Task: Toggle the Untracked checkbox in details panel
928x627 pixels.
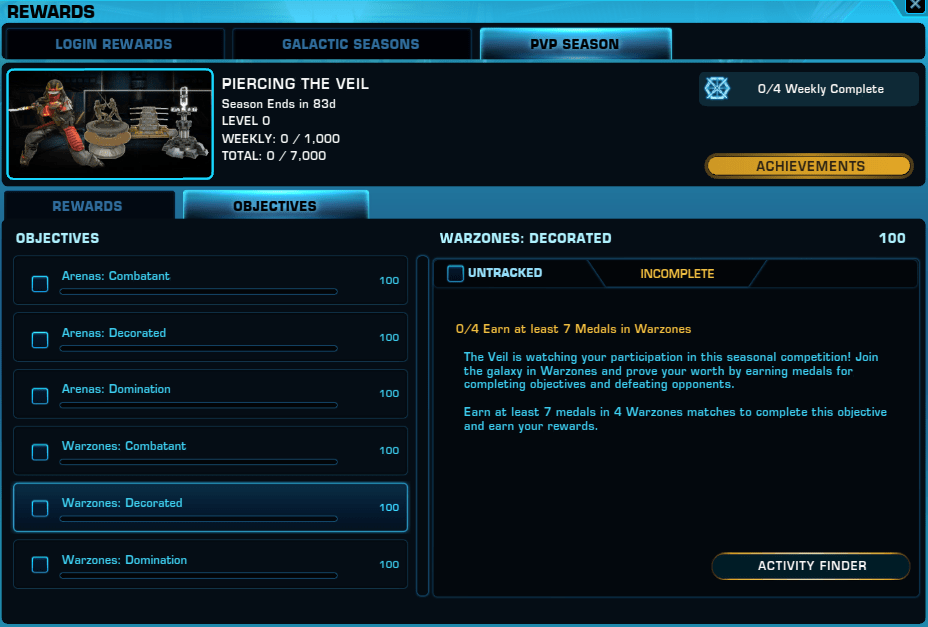Action: pyautogui.click(x=455, y=274)
